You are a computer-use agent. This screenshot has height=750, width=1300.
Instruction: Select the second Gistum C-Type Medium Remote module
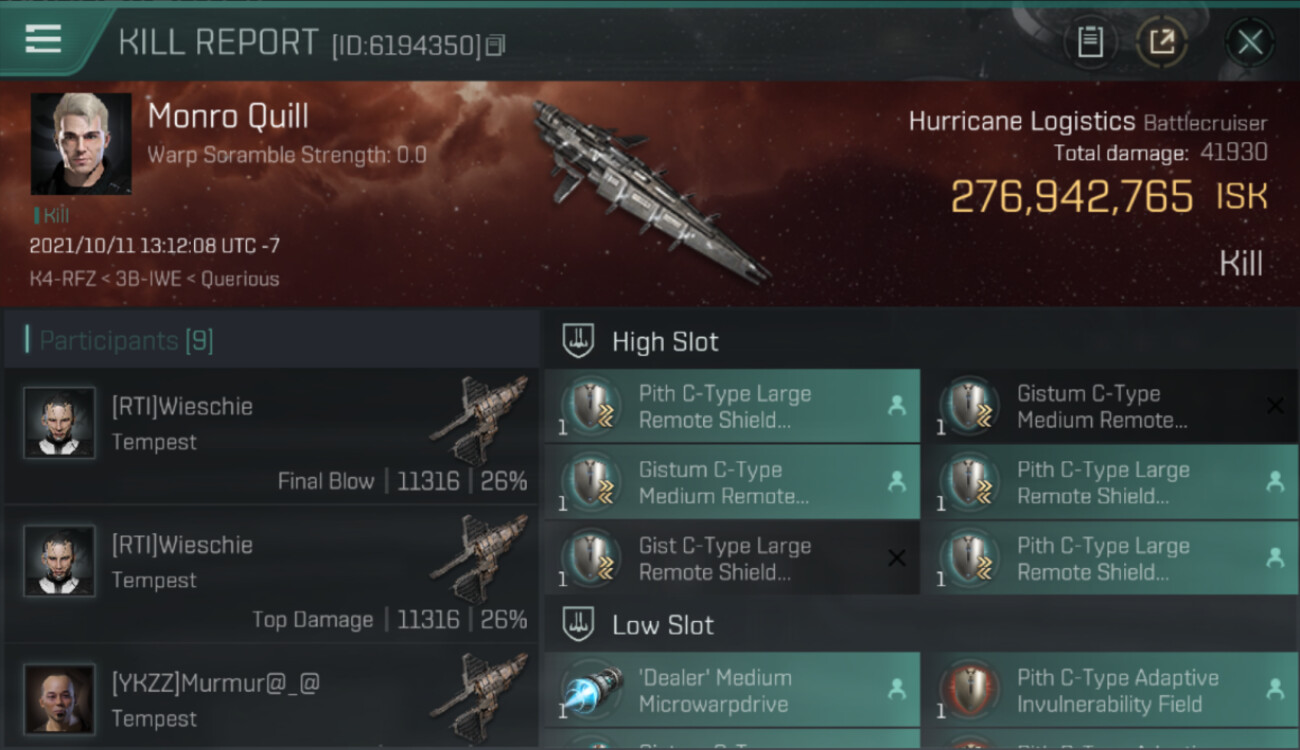tap(732, 483)
